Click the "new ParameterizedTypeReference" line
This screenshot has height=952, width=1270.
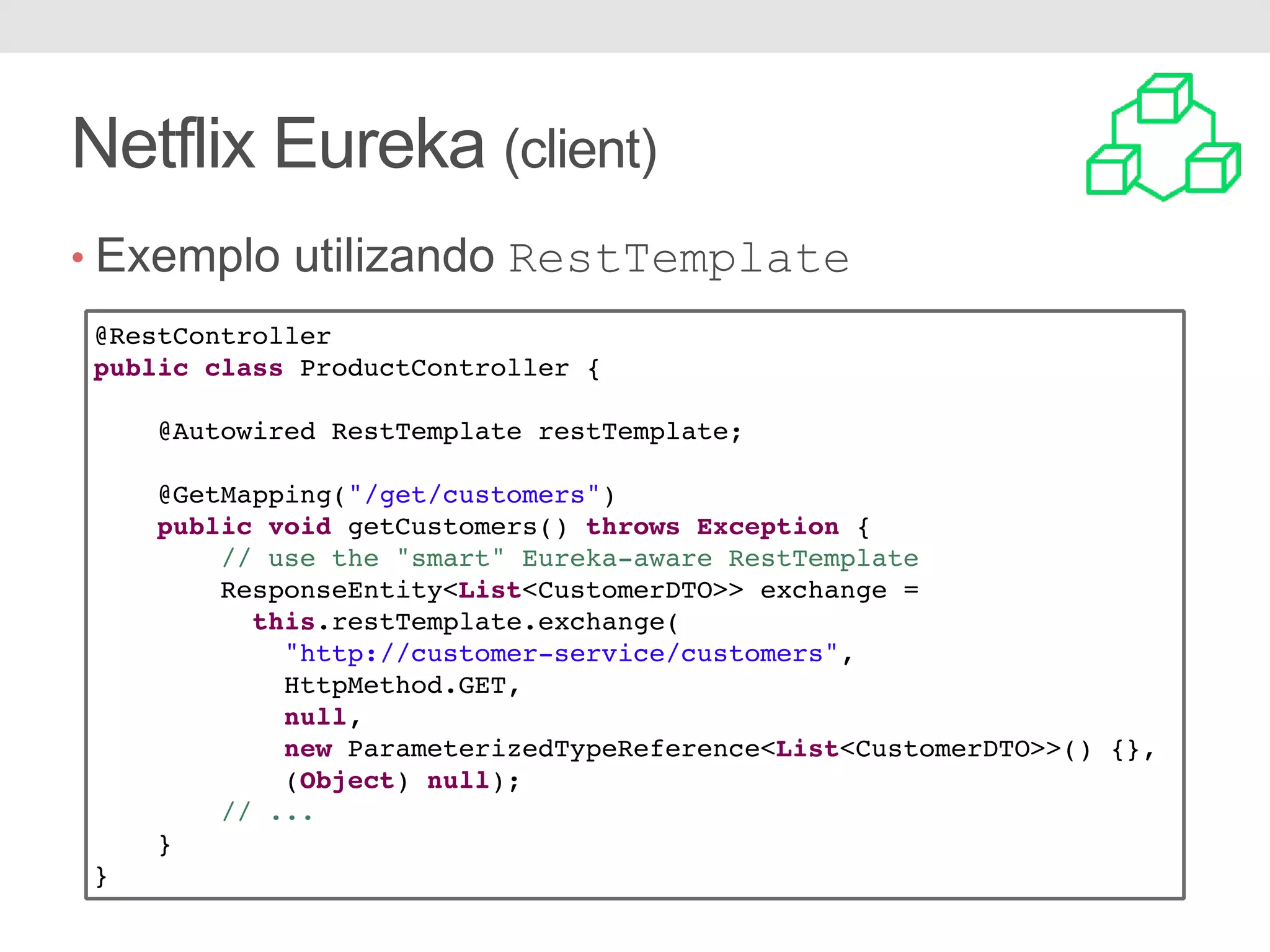pos(720,749)
